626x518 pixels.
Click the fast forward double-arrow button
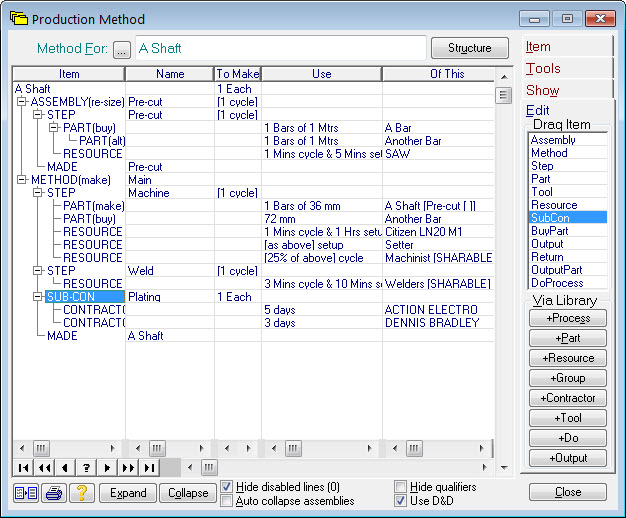(x=128, y=467)
